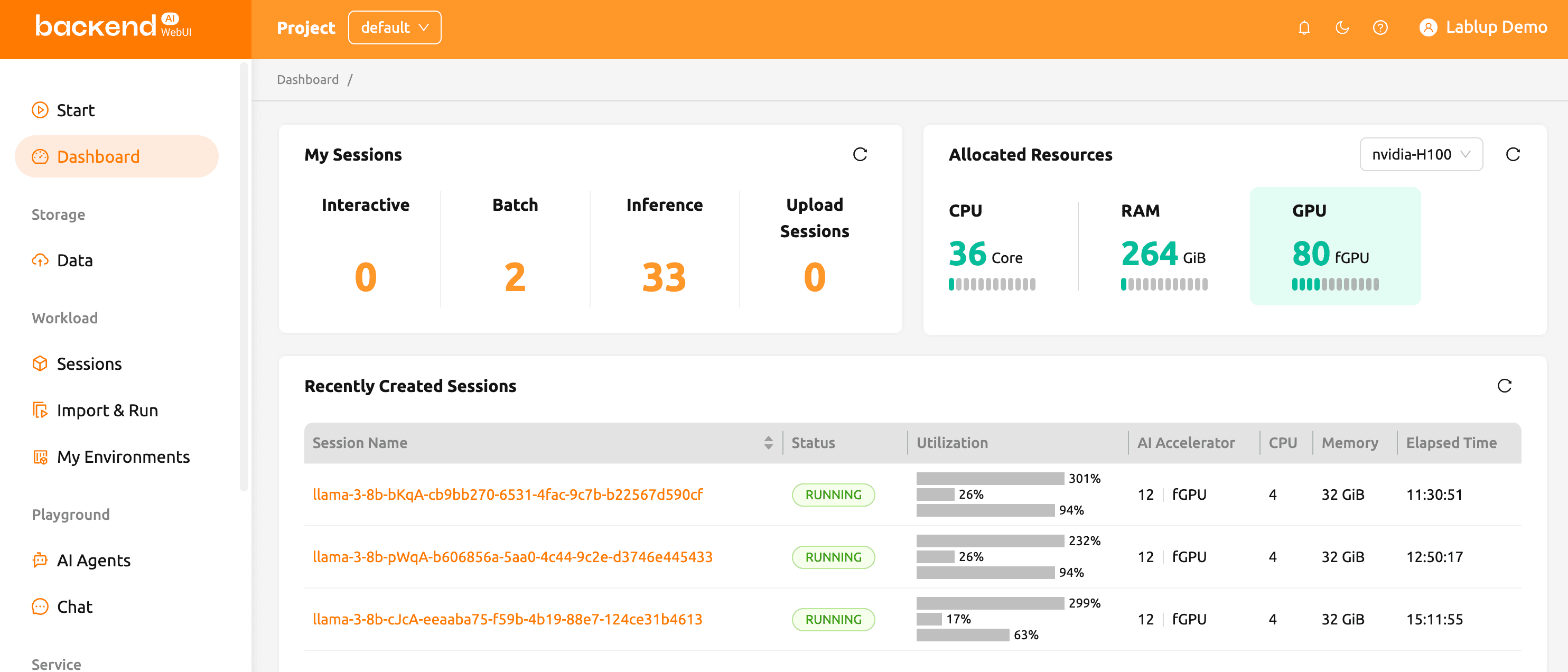Open the Lablup Demo account menu
1568x672 pixels.
1483,27
